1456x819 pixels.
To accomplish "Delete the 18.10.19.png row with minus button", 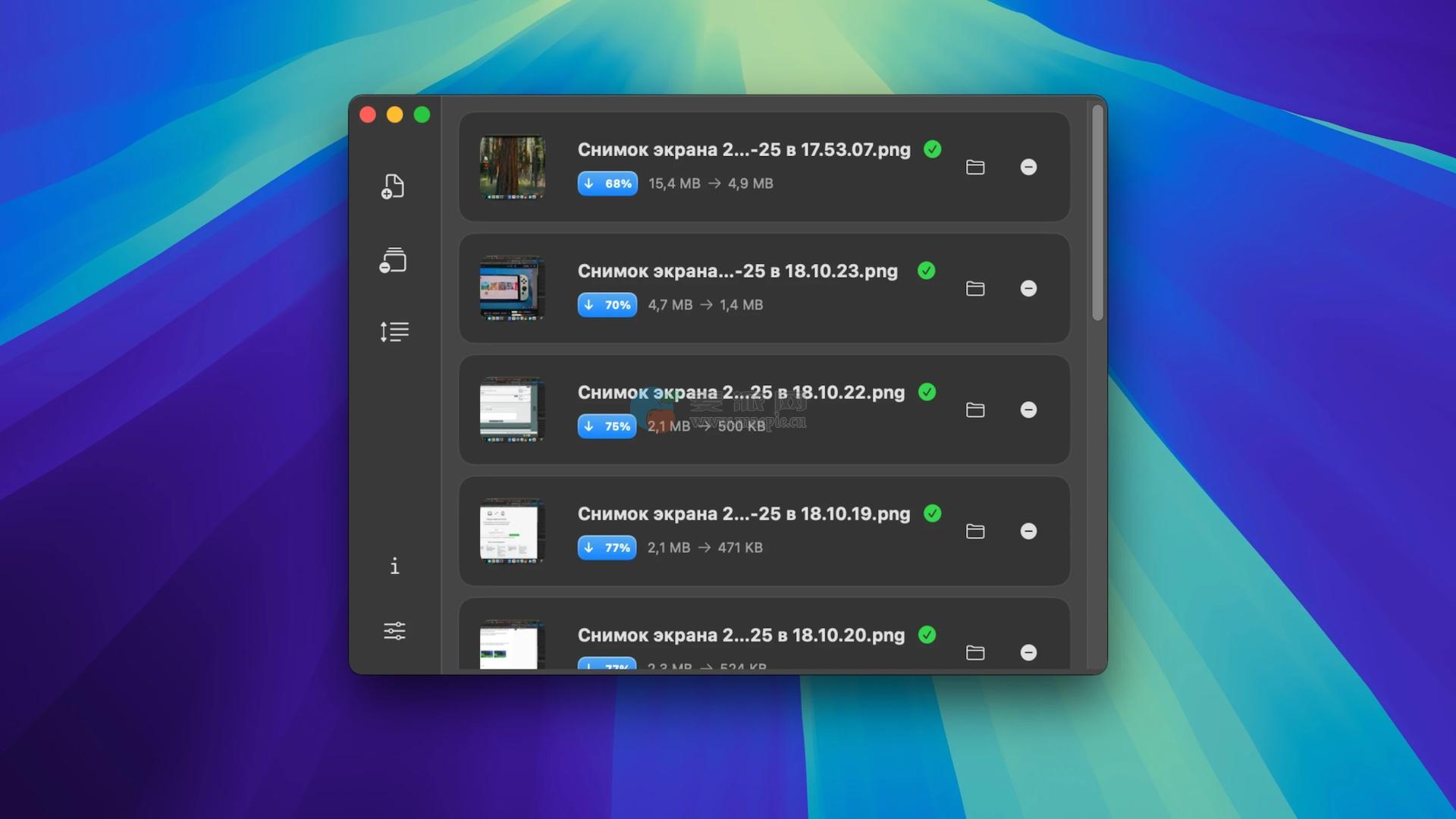I will coord(1028,531).
